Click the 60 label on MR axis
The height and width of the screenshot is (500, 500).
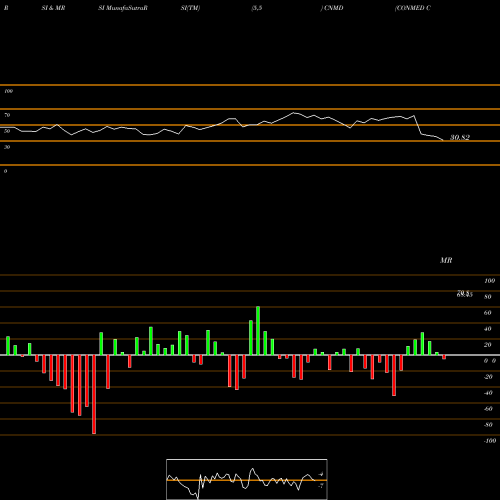[488, 313]
